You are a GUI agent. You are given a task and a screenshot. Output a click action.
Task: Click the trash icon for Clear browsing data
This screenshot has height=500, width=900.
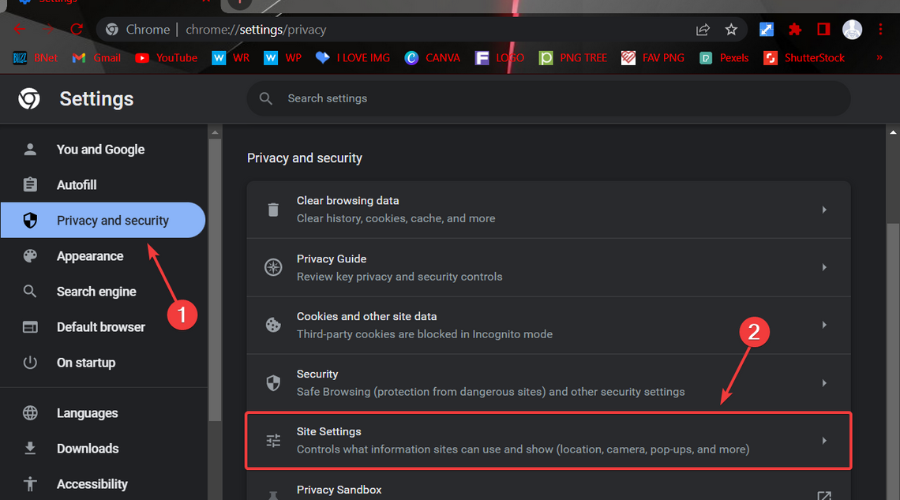pos(273,210)
